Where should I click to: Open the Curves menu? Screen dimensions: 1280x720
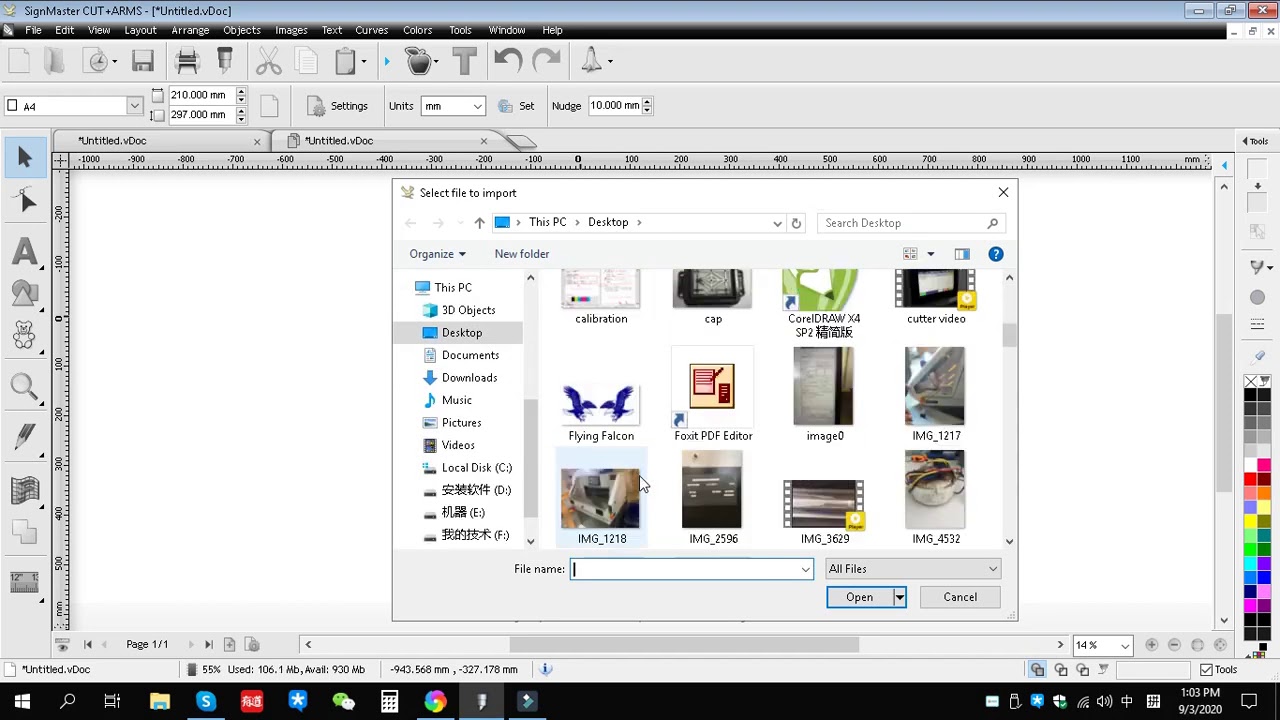point(371,30)
